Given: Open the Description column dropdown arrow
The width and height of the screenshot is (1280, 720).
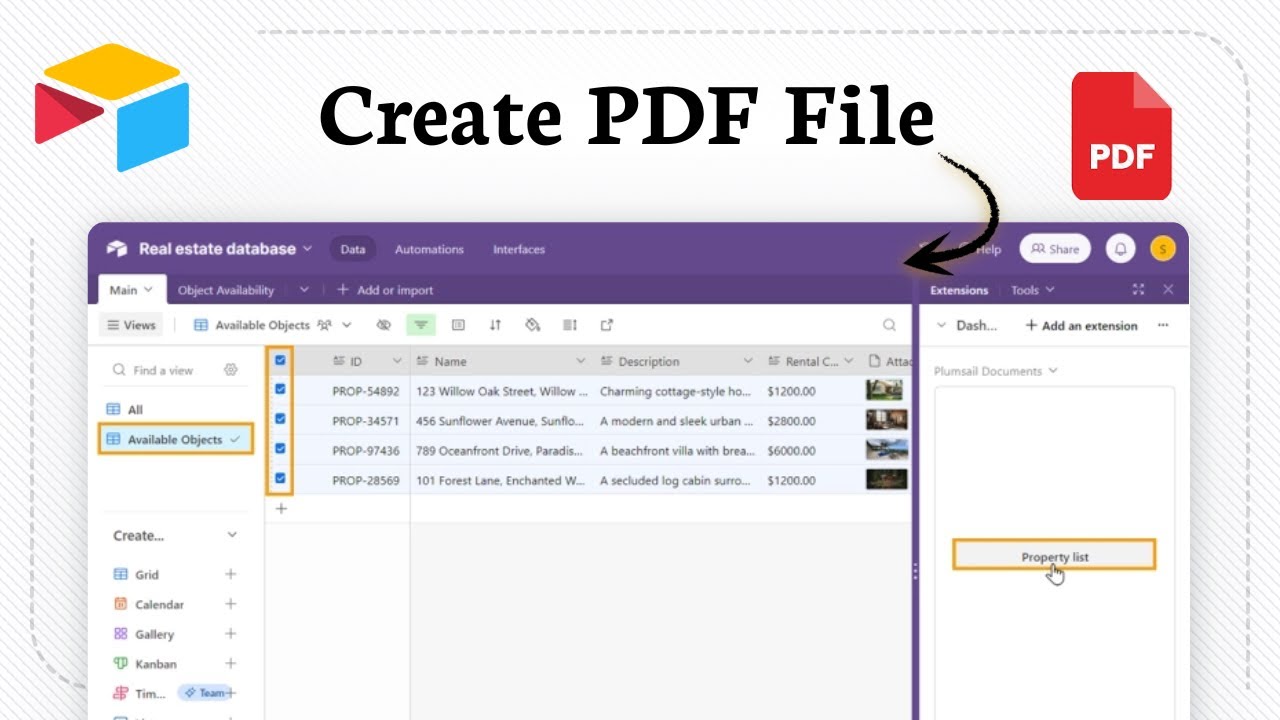Looking at the screenshot, I should tap(747, 361).
